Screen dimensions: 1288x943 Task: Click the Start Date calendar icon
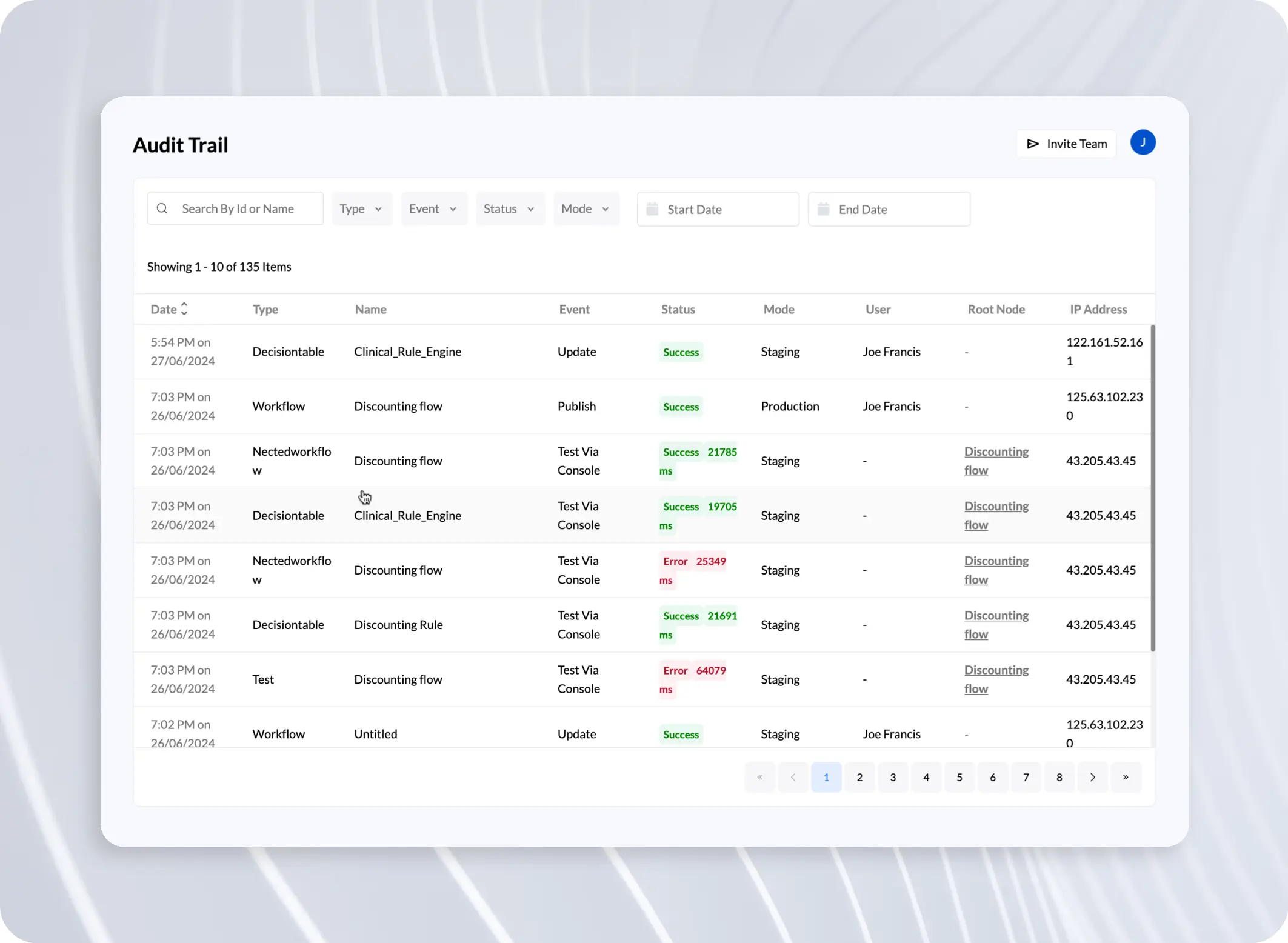[652, 209]
